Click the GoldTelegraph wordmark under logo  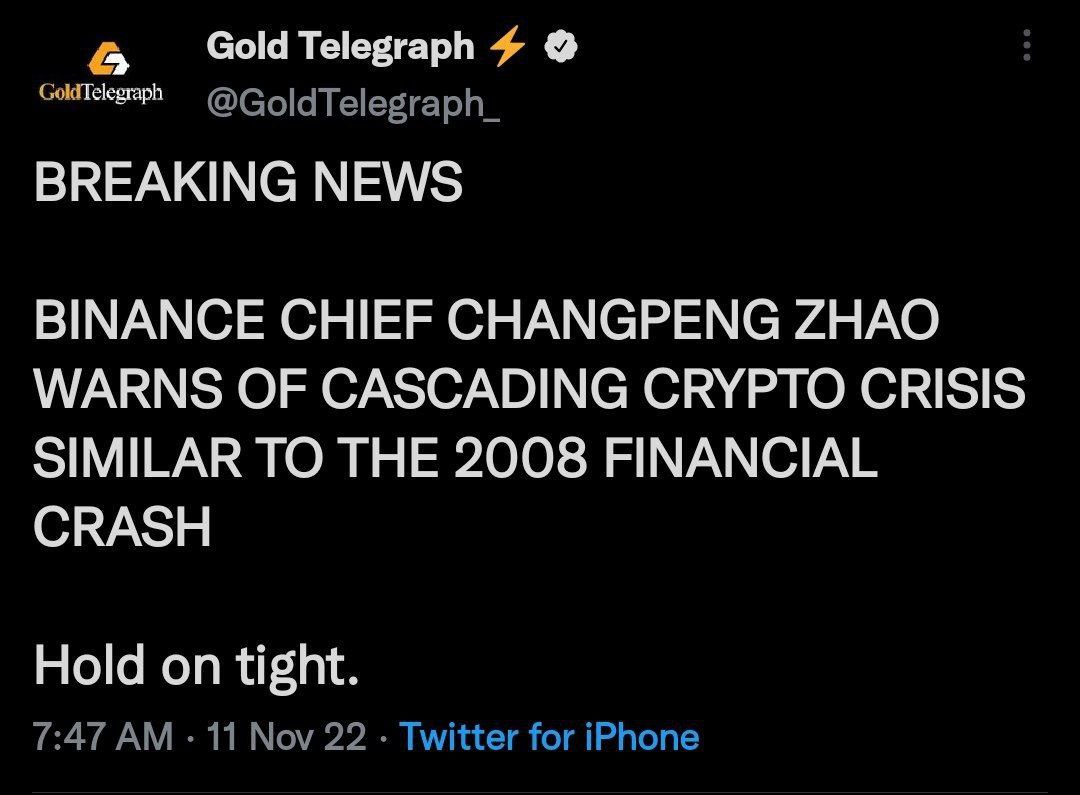click(x=101, y=92)
